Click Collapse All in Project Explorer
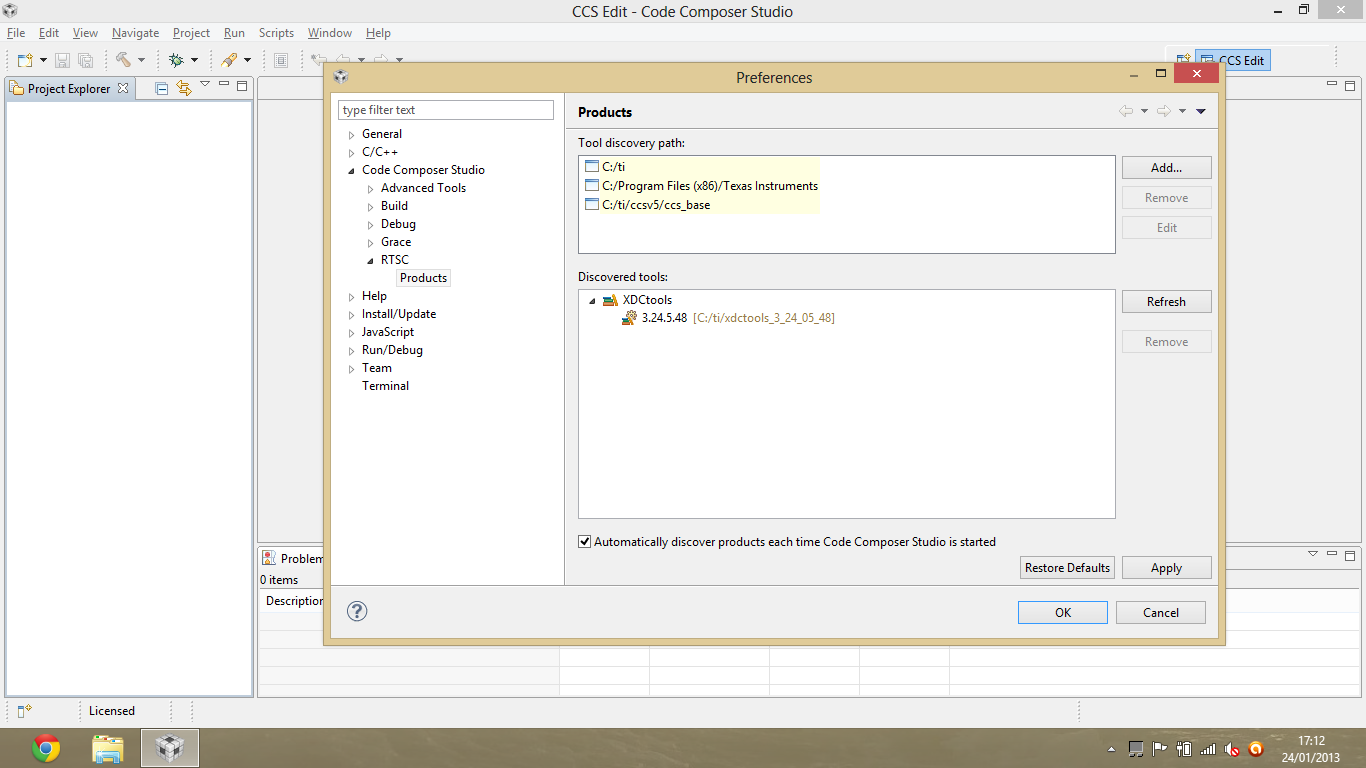Screen dimensions: 1366x768 [x=162, y=88]
